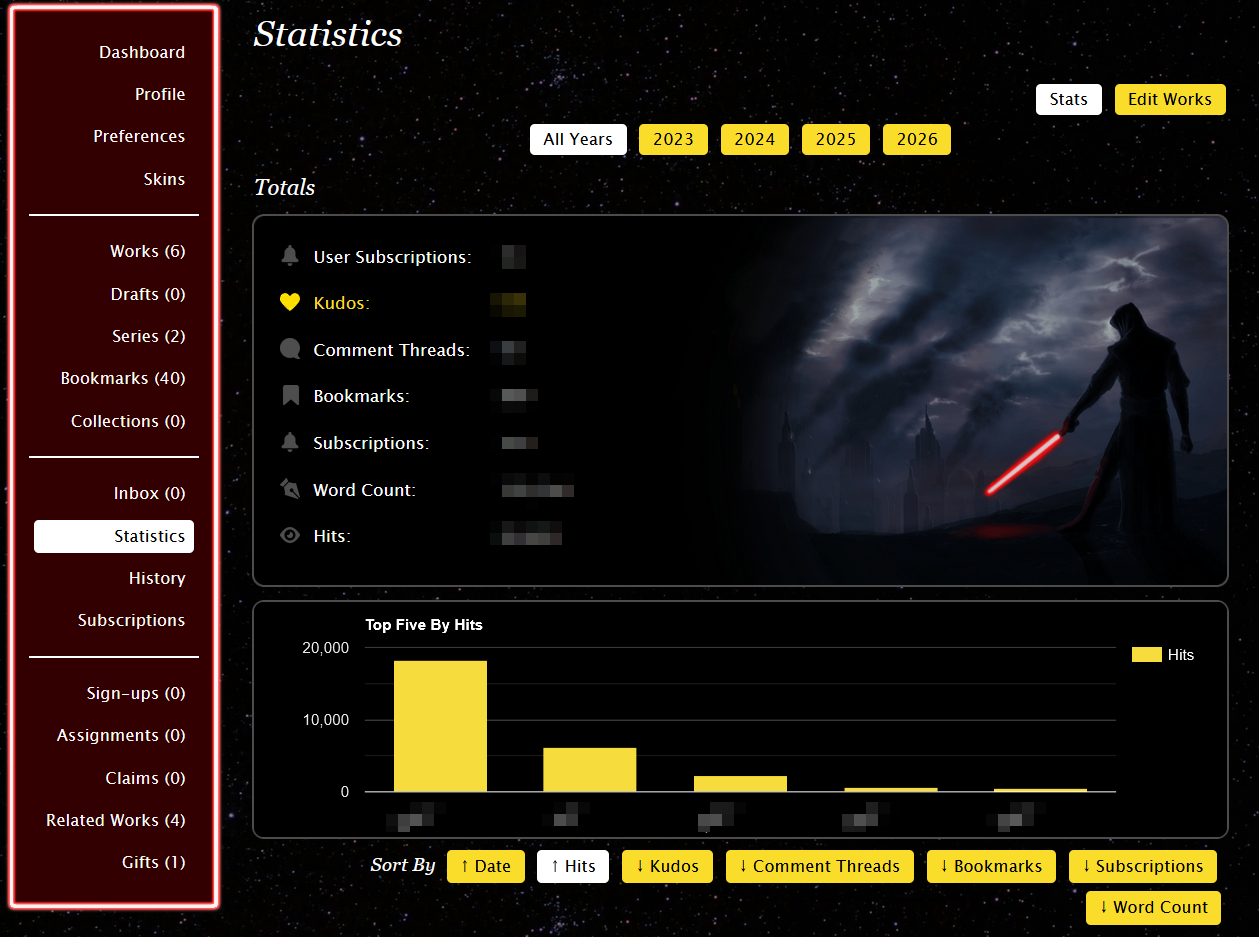Image resolution: width=1259 pixels, height=937 pixels.
Task: Click the quill icon next to Word Count
Action: [x=289, y=488]
